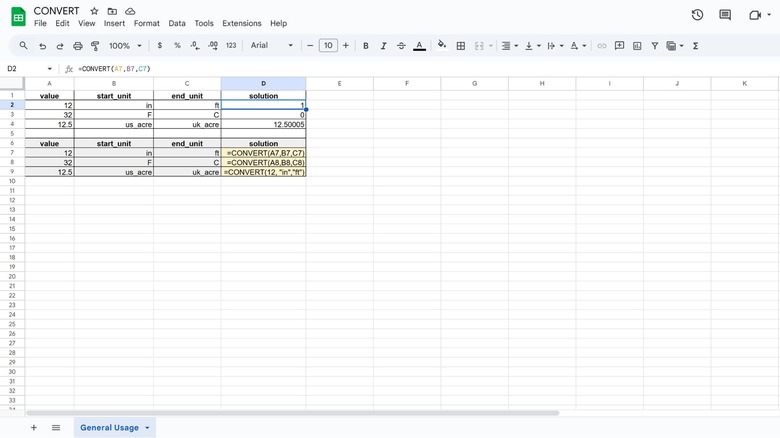This screenshot has height=438, width=780.
Task: Insert a comment from toolbar
Action: coord(619,46)
